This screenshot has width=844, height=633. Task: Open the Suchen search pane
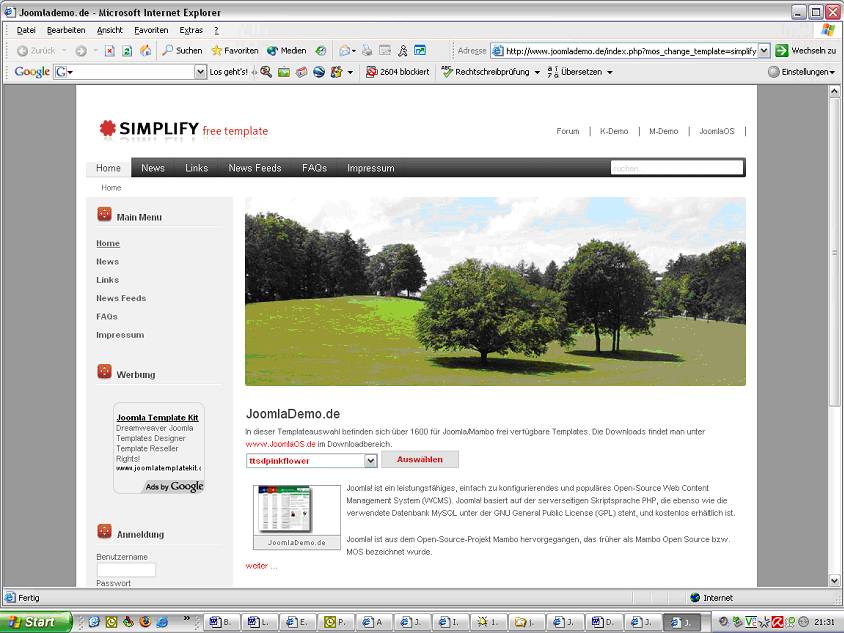point(182,51)
